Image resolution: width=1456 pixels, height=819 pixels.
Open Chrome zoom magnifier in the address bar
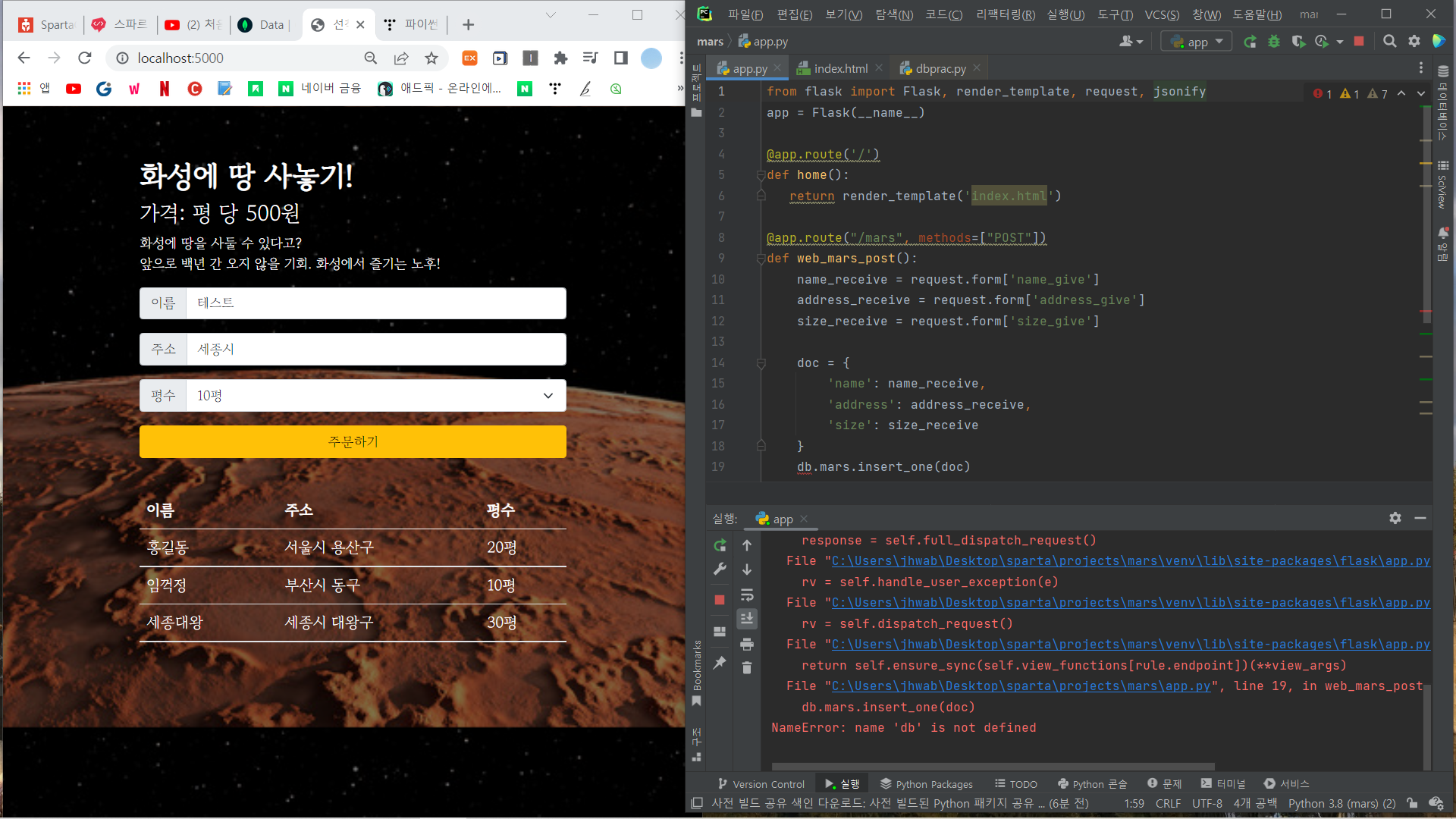pos(371,58)
